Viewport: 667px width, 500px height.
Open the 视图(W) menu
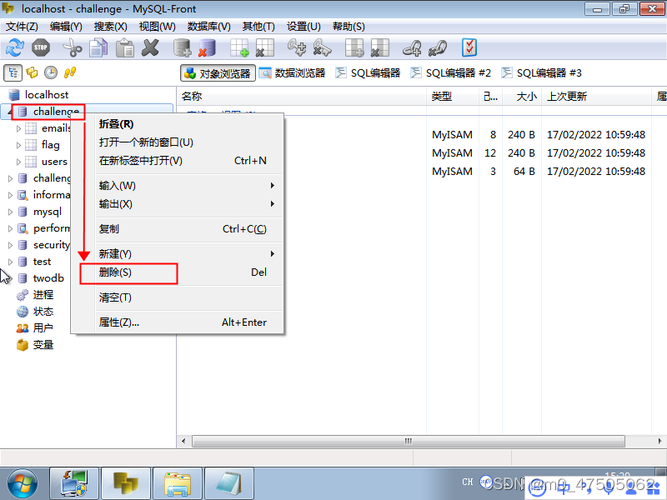point(157,27)
